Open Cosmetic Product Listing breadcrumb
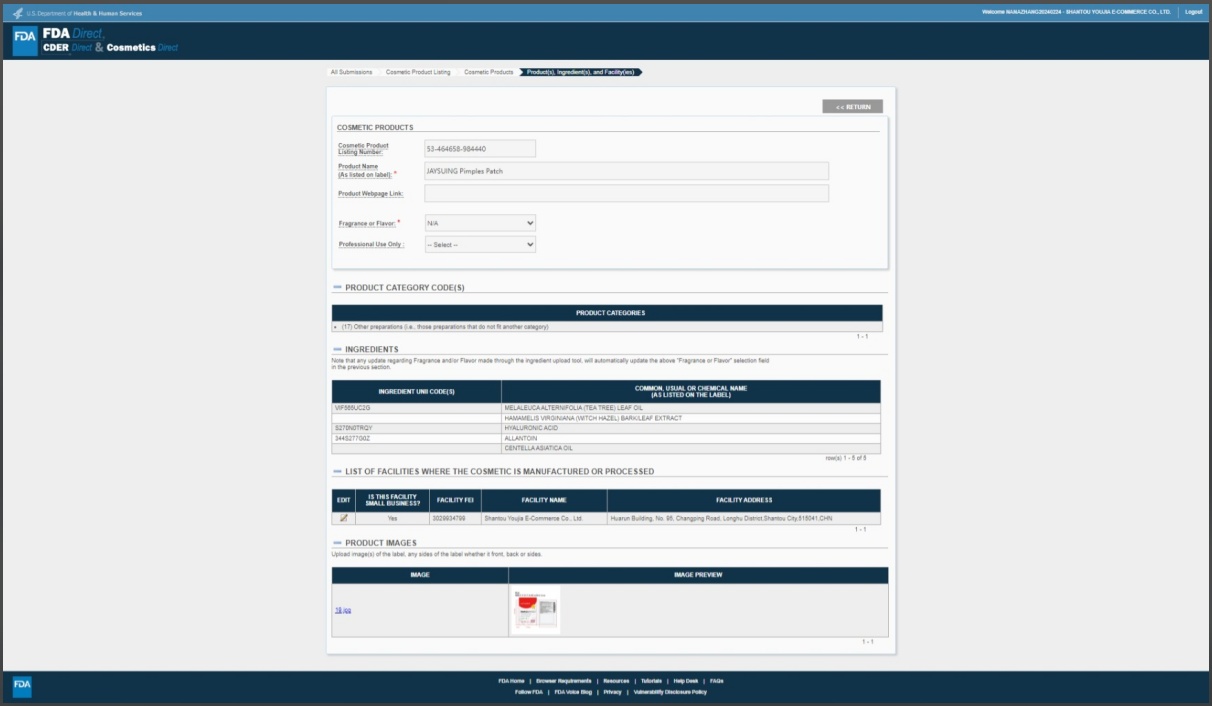This screenshot has width=1212, height=706. point(418,72)
